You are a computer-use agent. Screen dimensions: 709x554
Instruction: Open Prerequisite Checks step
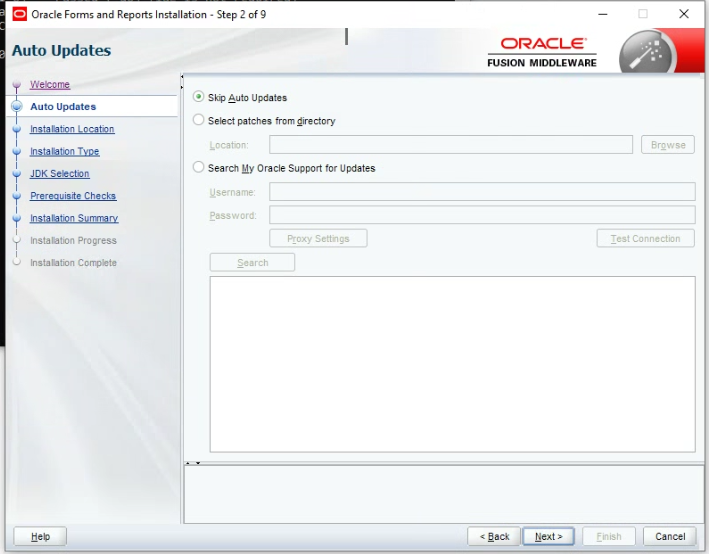(x=73, y=196)
